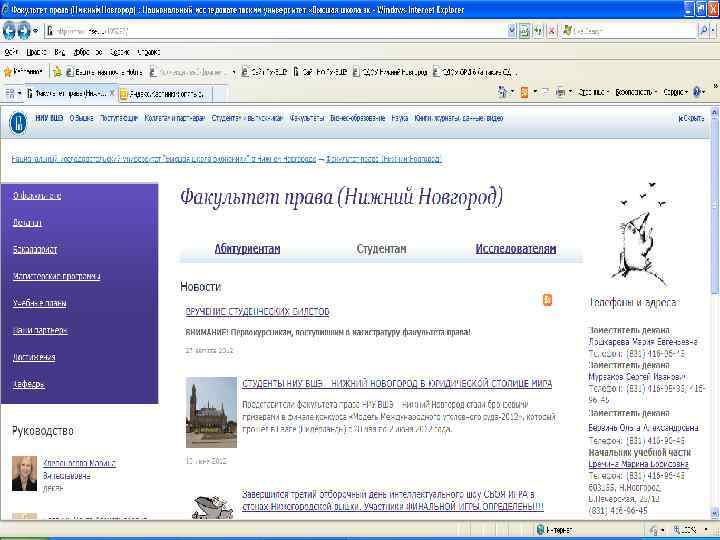Open the Избранное menu in the menu bar
720x540 pixels.
pyautogui.click(x=87, y=52)
